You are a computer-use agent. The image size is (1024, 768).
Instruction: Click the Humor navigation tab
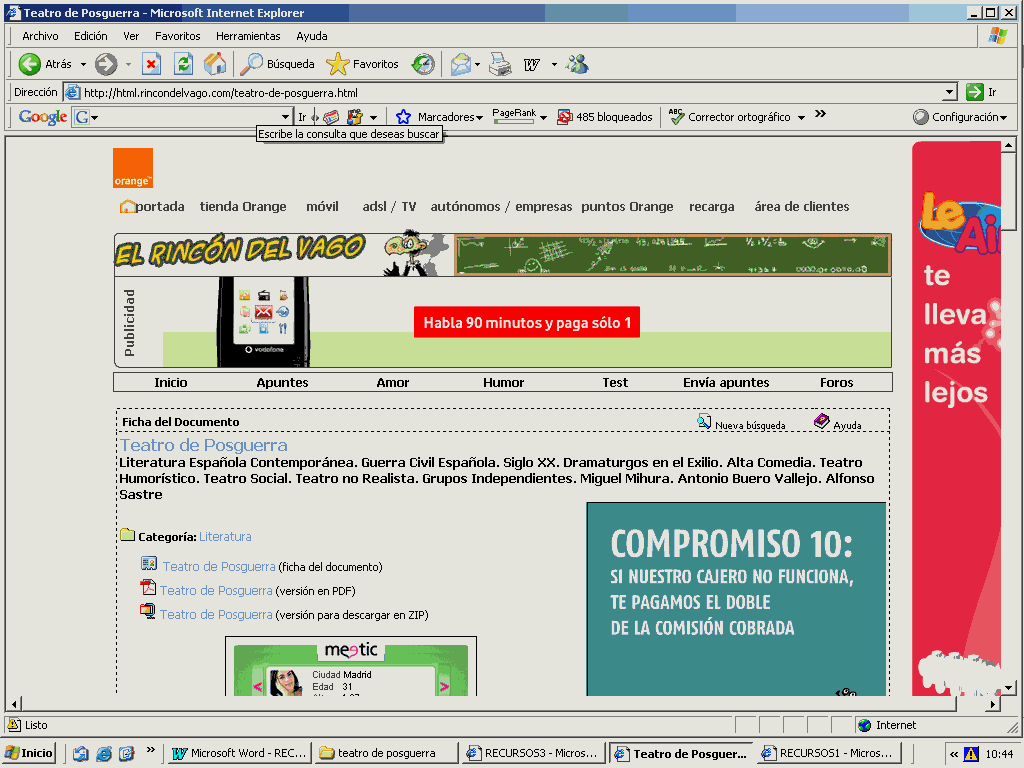[504, 383]
